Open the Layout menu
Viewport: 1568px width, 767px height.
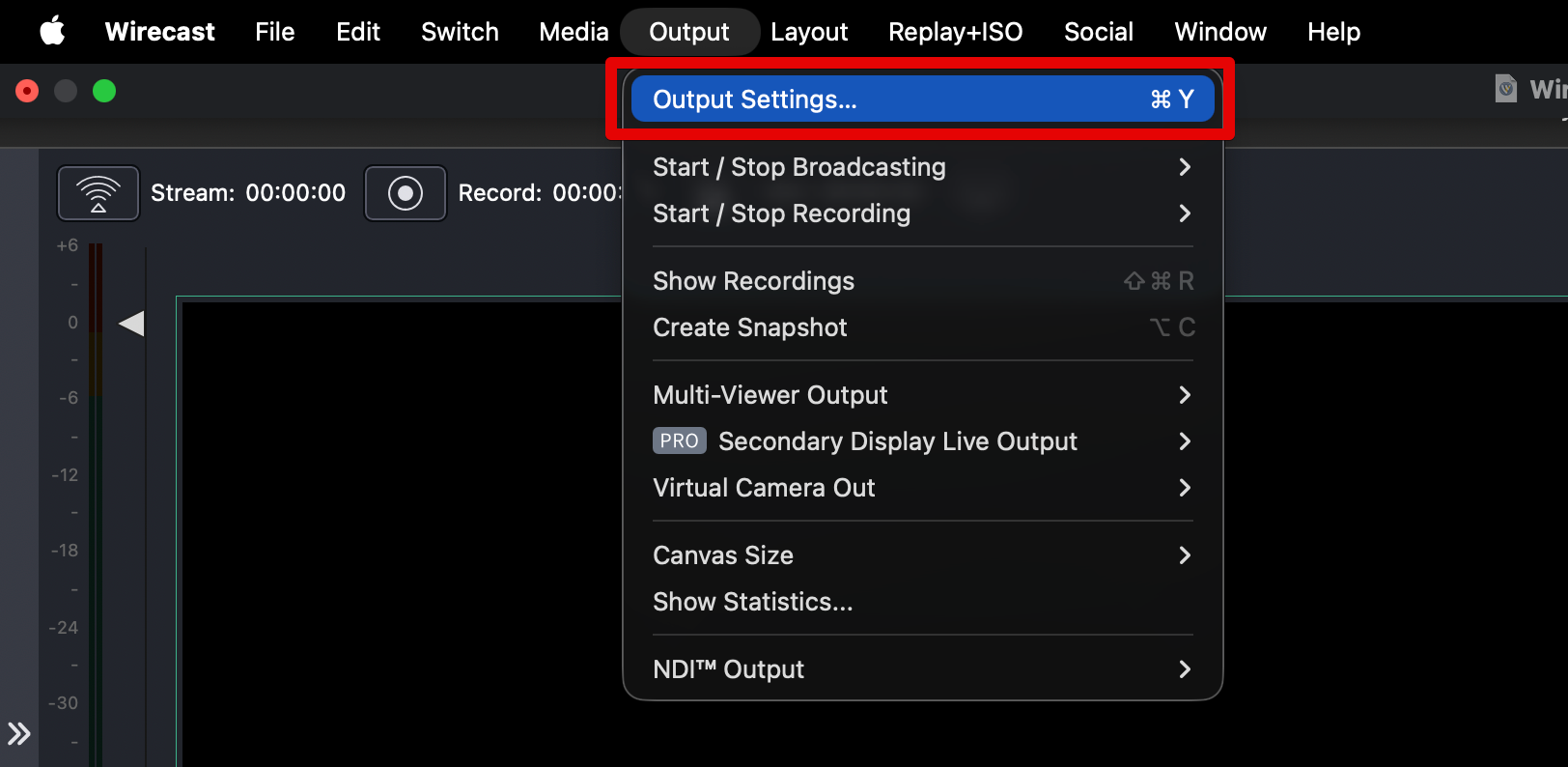click(x=809, y=32)
